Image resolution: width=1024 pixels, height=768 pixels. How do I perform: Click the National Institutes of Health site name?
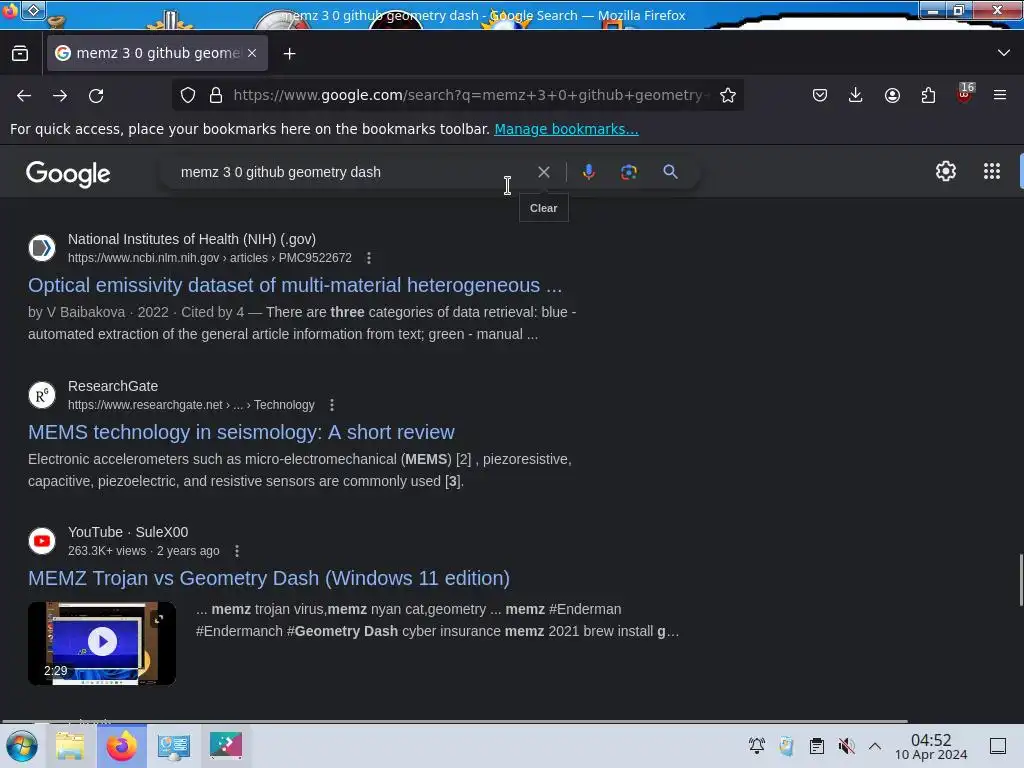click(192, 240)
